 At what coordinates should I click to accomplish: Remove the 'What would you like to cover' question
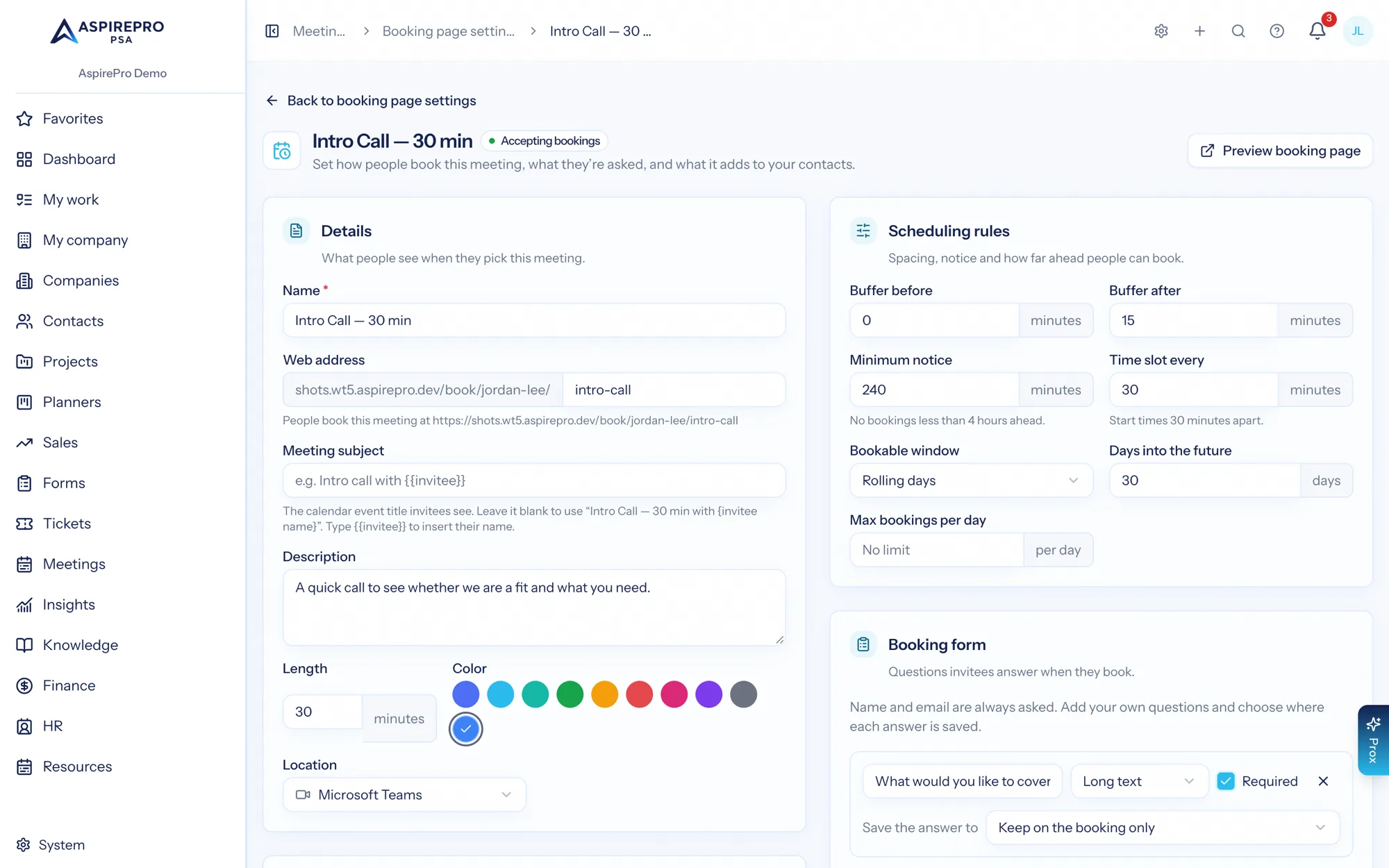tap(1323, 781)
